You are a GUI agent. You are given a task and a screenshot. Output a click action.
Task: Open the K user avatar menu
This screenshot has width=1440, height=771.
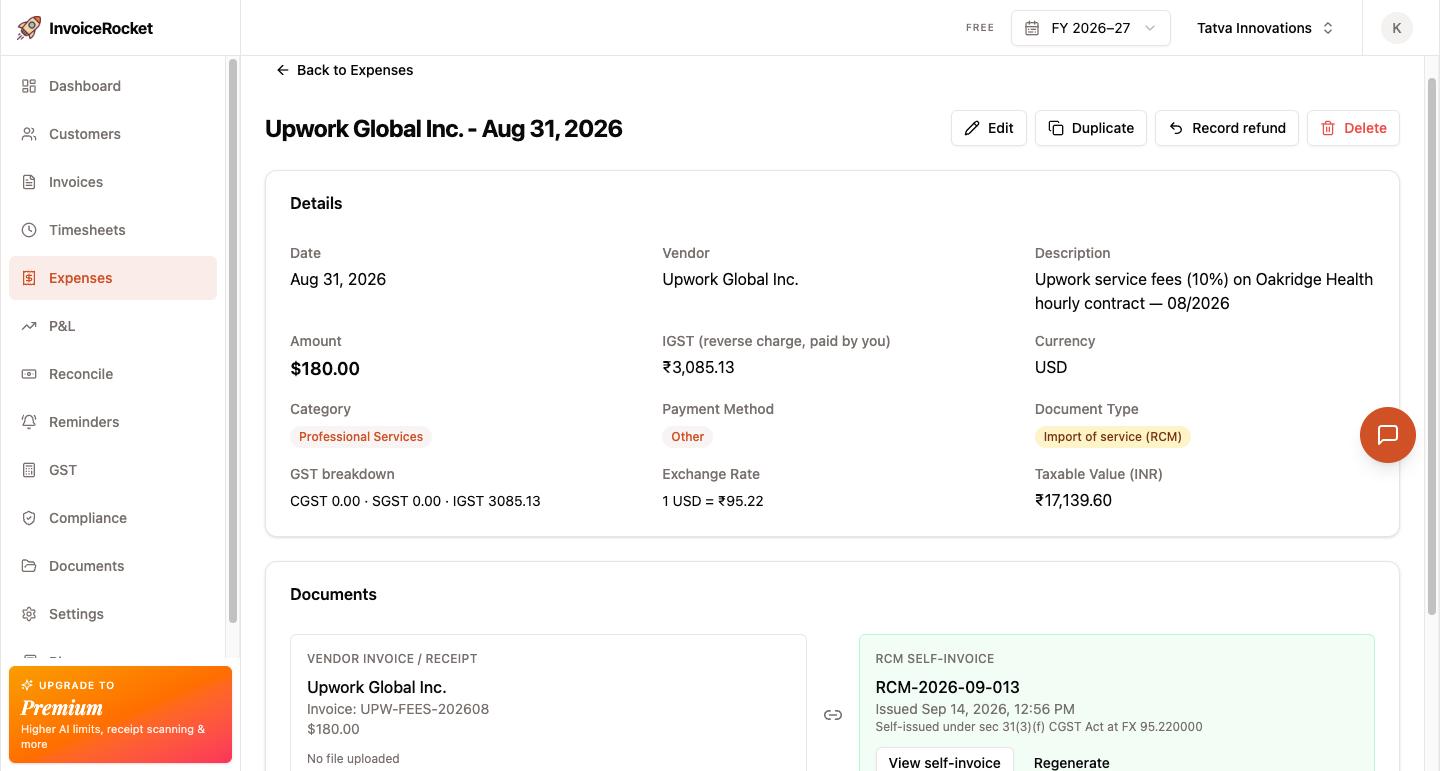(x=1396, y=28)
